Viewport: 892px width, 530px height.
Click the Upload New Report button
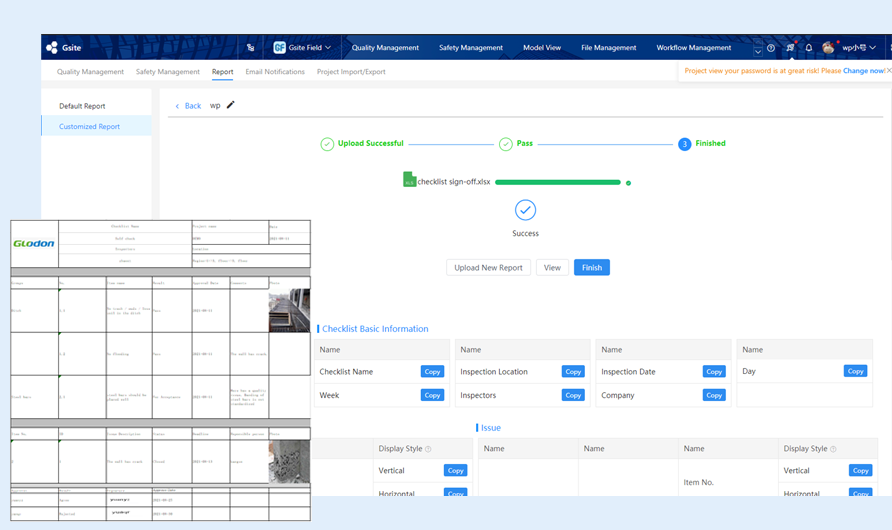click(x=488, y=268)
